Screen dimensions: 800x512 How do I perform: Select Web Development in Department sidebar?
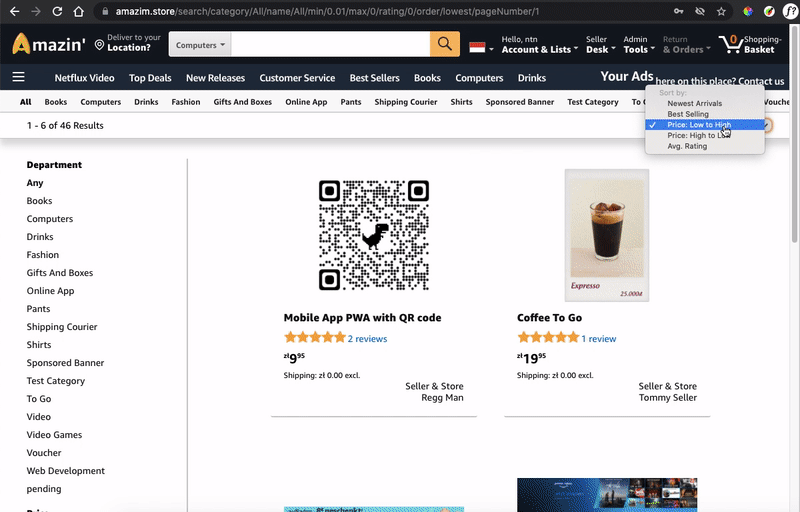pyautogui.click(x=65, y=471)
